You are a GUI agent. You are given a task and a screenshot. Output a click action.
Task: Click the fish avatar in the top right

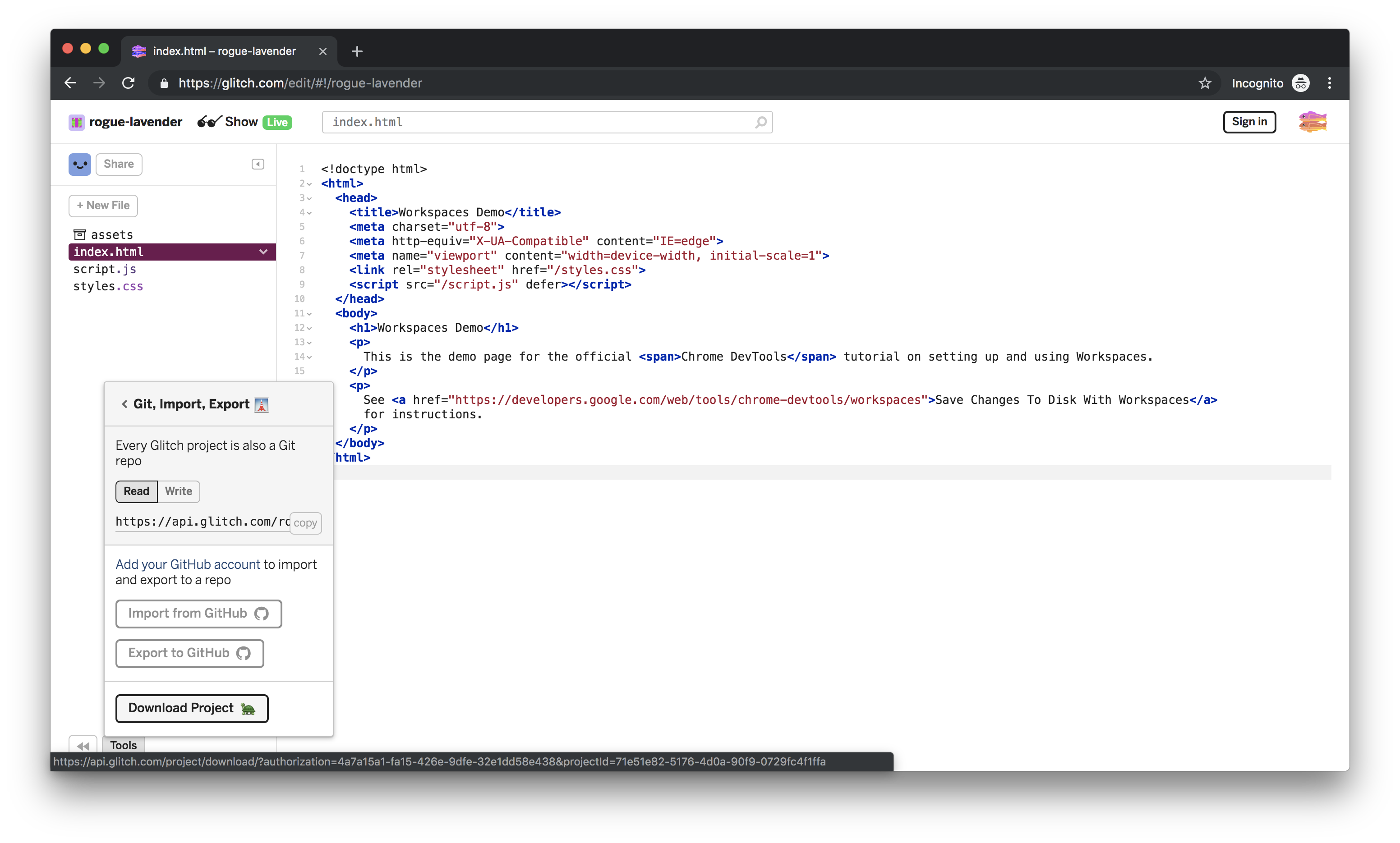[1313, 122]
